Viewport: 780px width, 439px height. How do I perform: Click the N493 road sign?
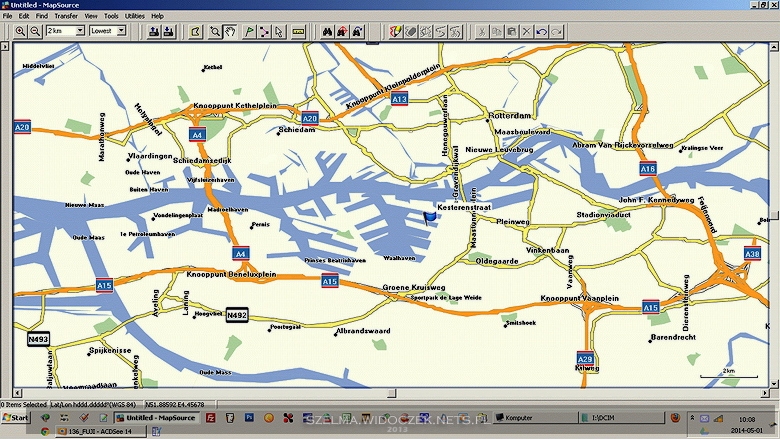click(38, 340)
